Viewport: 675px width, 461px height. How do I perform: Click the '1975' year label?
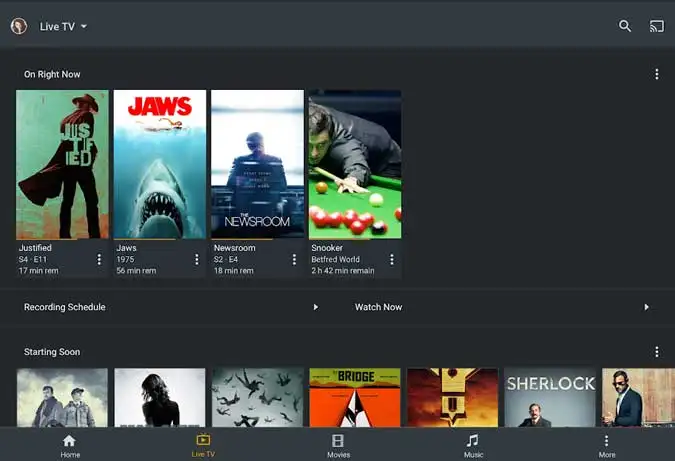click(125, 259)
